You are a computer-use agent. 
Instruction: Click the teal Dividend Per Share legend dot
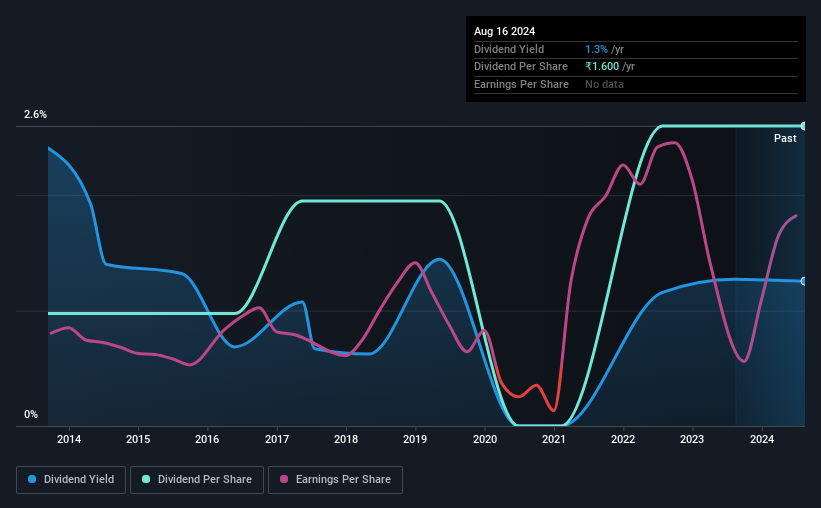tap(146, 479)
